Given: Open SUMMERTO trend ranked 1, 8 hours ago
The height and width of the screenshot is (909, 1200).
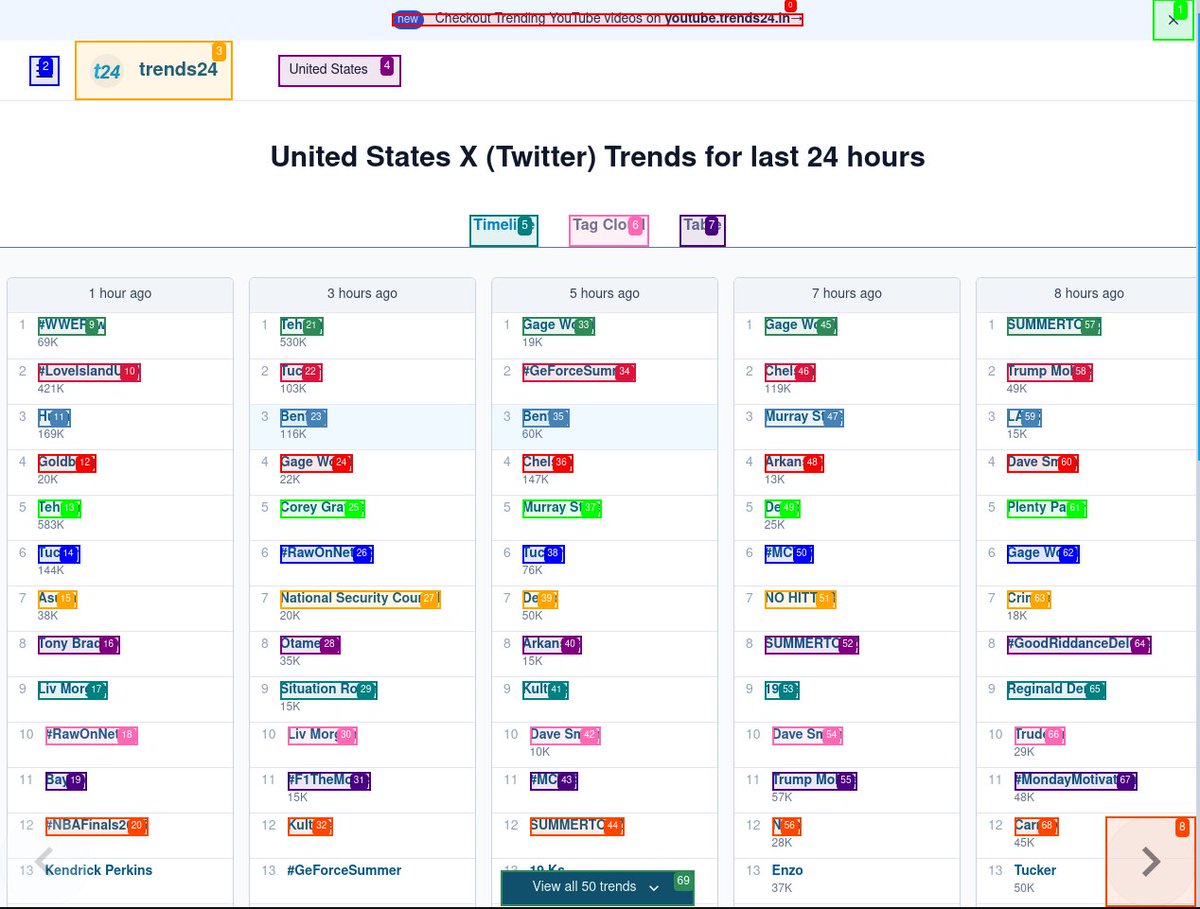Looking at the screenshot, I should coord(1053,325).
